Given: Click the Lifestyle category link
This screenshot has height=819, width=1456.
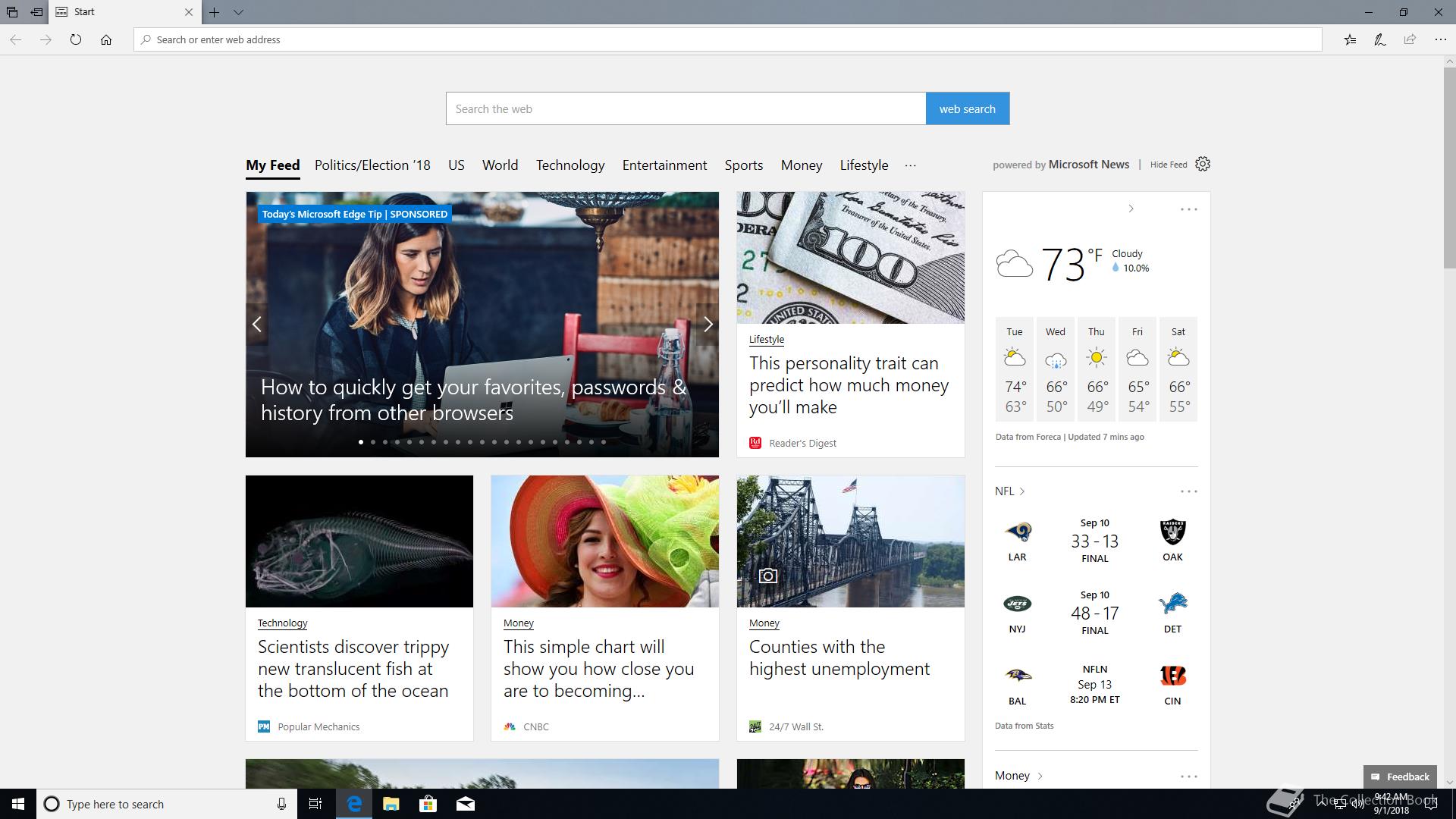Looking at the screenshot, I should click(766, 340).
